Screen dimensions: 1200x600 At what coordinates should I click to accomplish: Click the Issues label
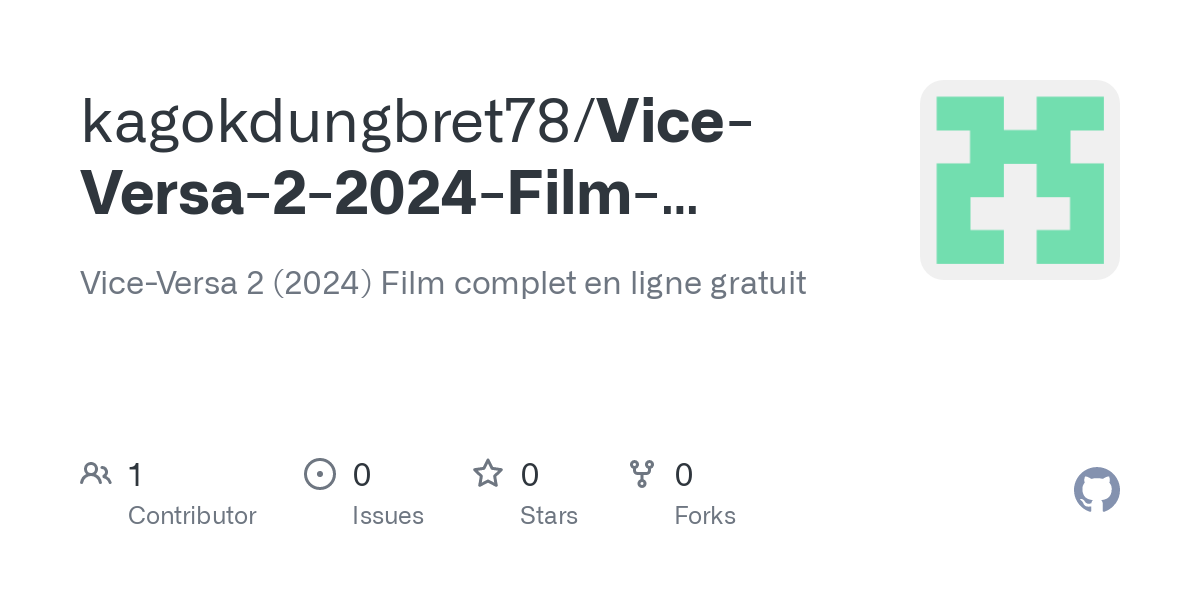[388, 516]
